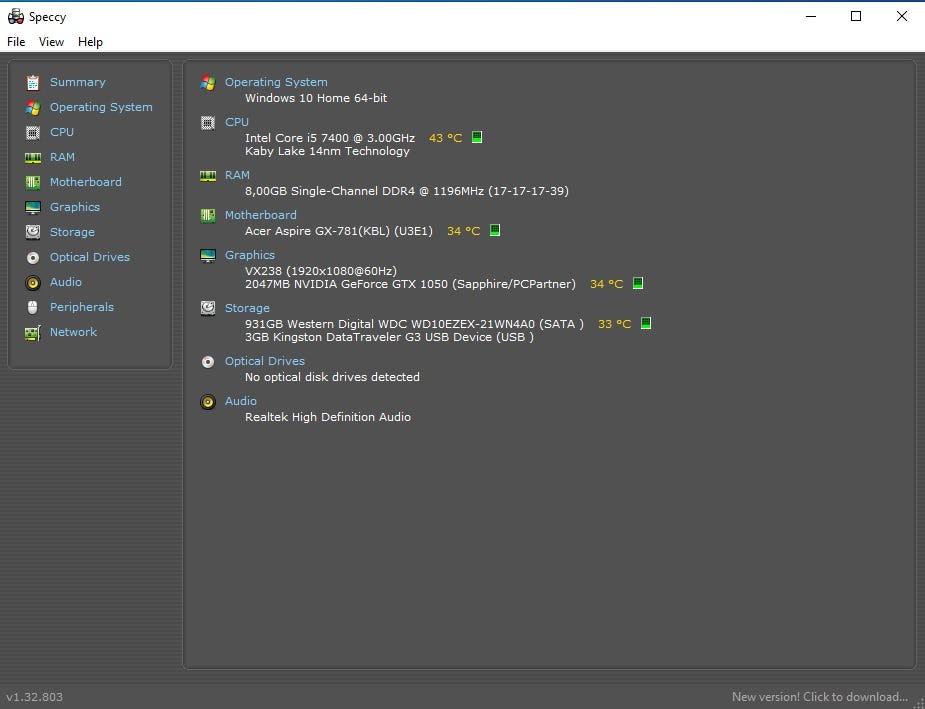
Task: Click the New version download notice
Action: (819, 697)
